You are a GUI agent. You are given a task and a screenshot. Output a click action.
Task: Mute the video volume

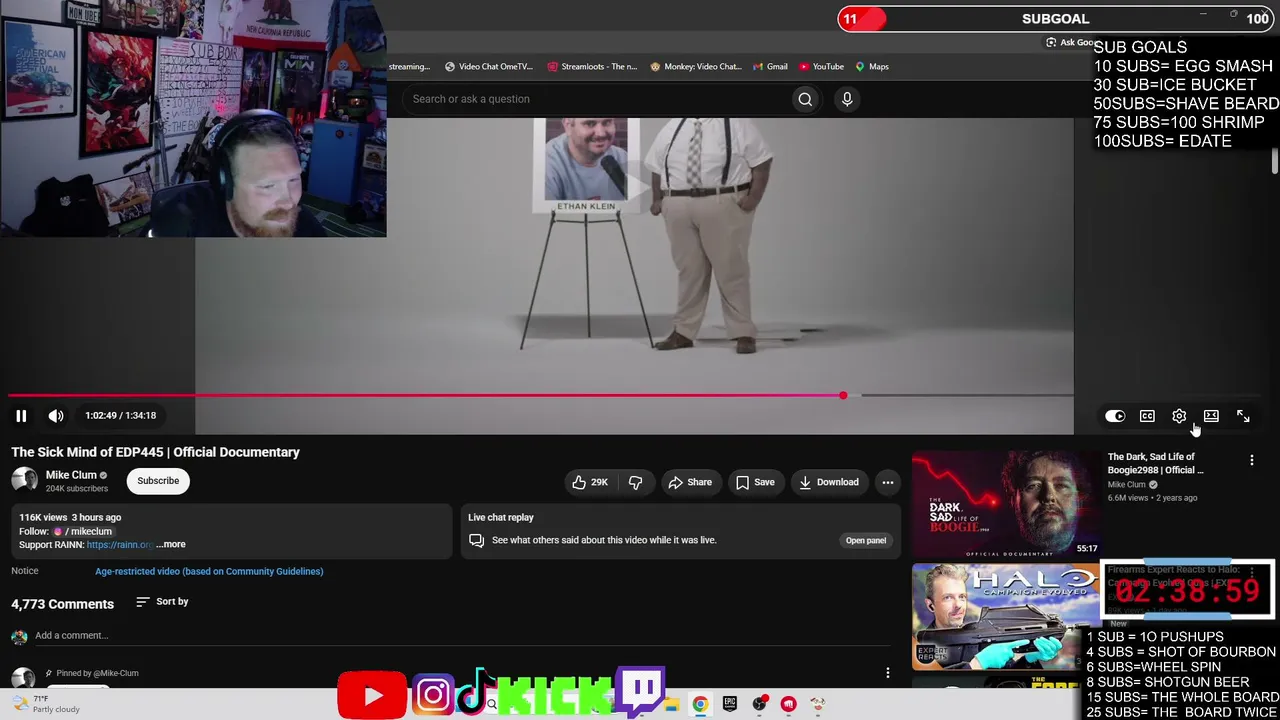tap(56, 416)
